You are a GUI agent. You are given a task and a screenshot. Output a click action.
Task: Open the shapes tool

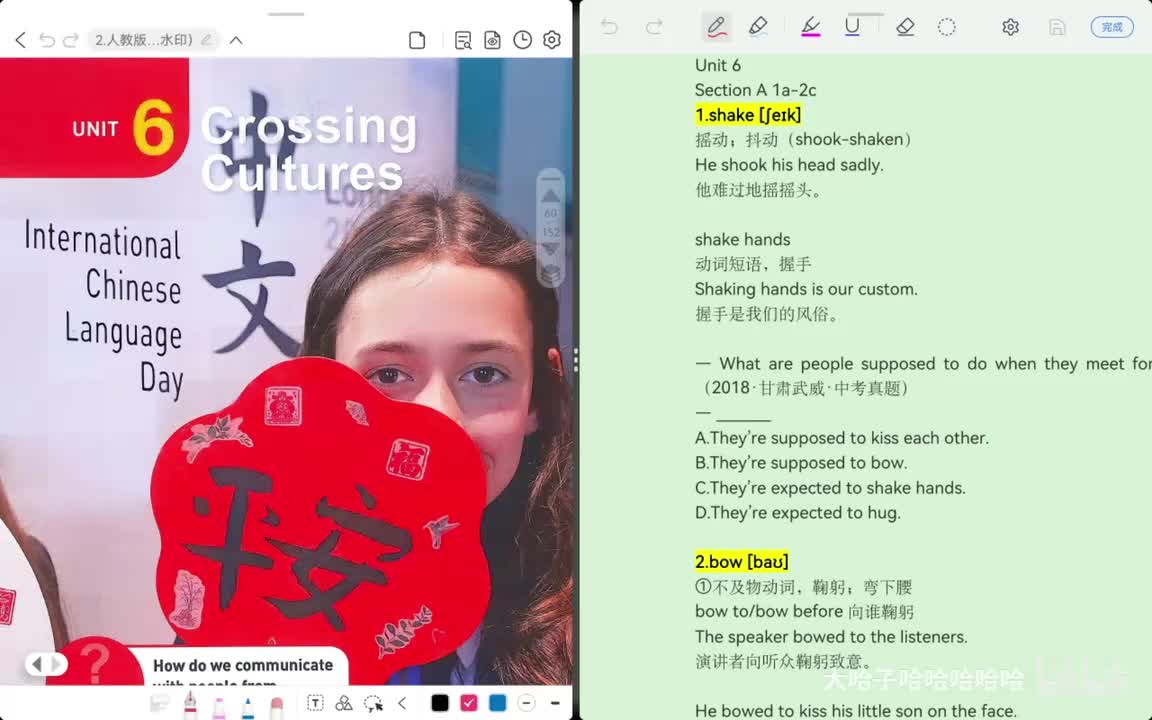343,703
